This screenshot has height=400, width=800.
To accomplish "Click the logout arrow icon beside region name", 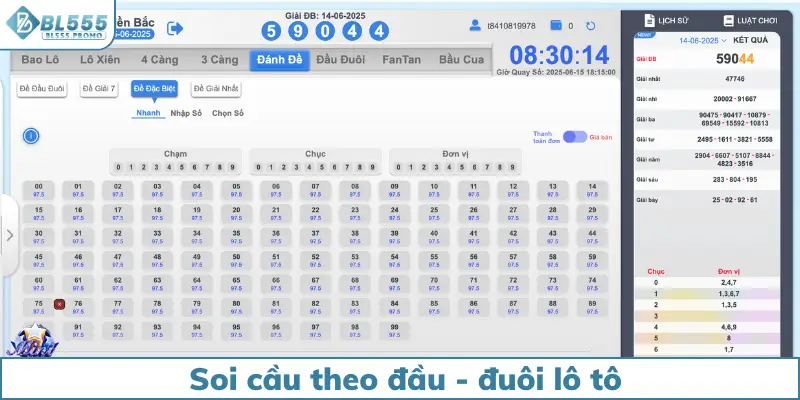I will (x=176, y=29).
